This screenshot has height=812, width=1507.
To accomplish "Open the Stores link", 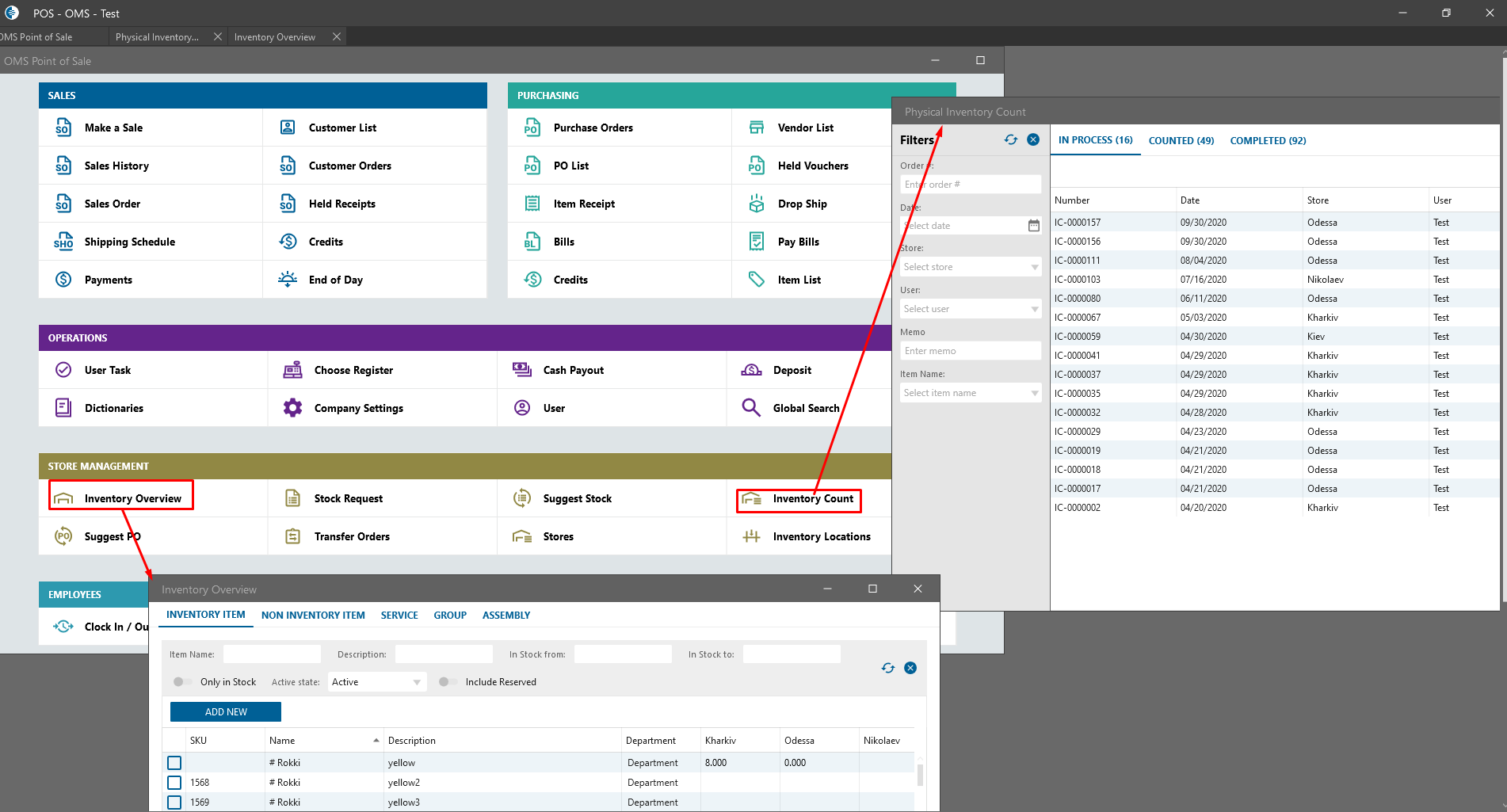I will coord(558,536).
